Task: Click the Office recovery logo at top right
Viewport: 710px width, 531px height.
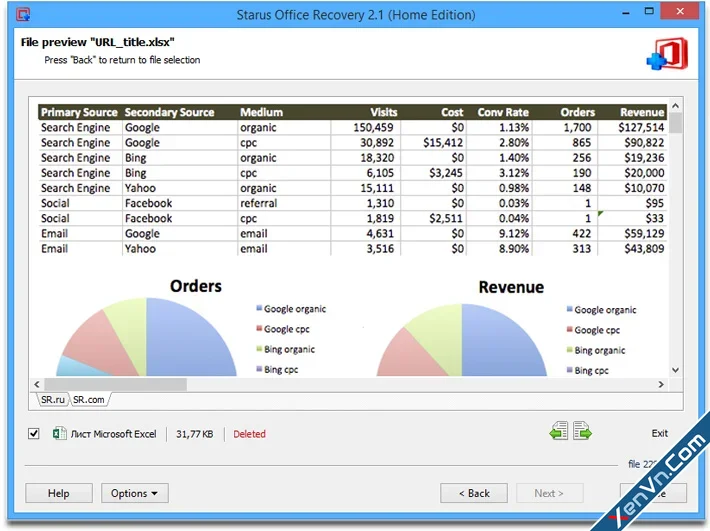Action: coord(667,54)
